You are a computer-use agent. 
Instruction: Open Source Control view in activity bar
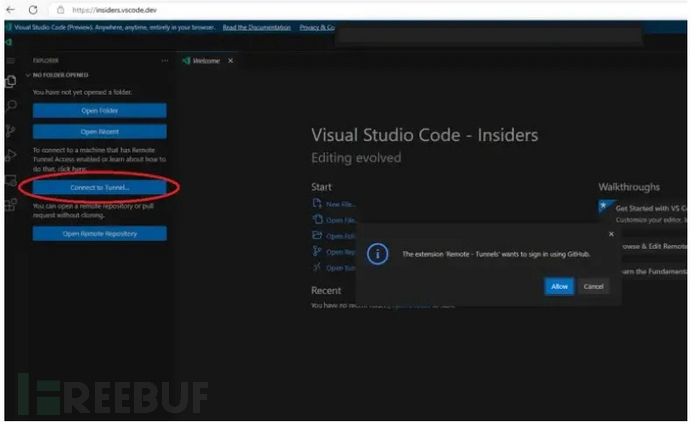click(x=11, y=131)
